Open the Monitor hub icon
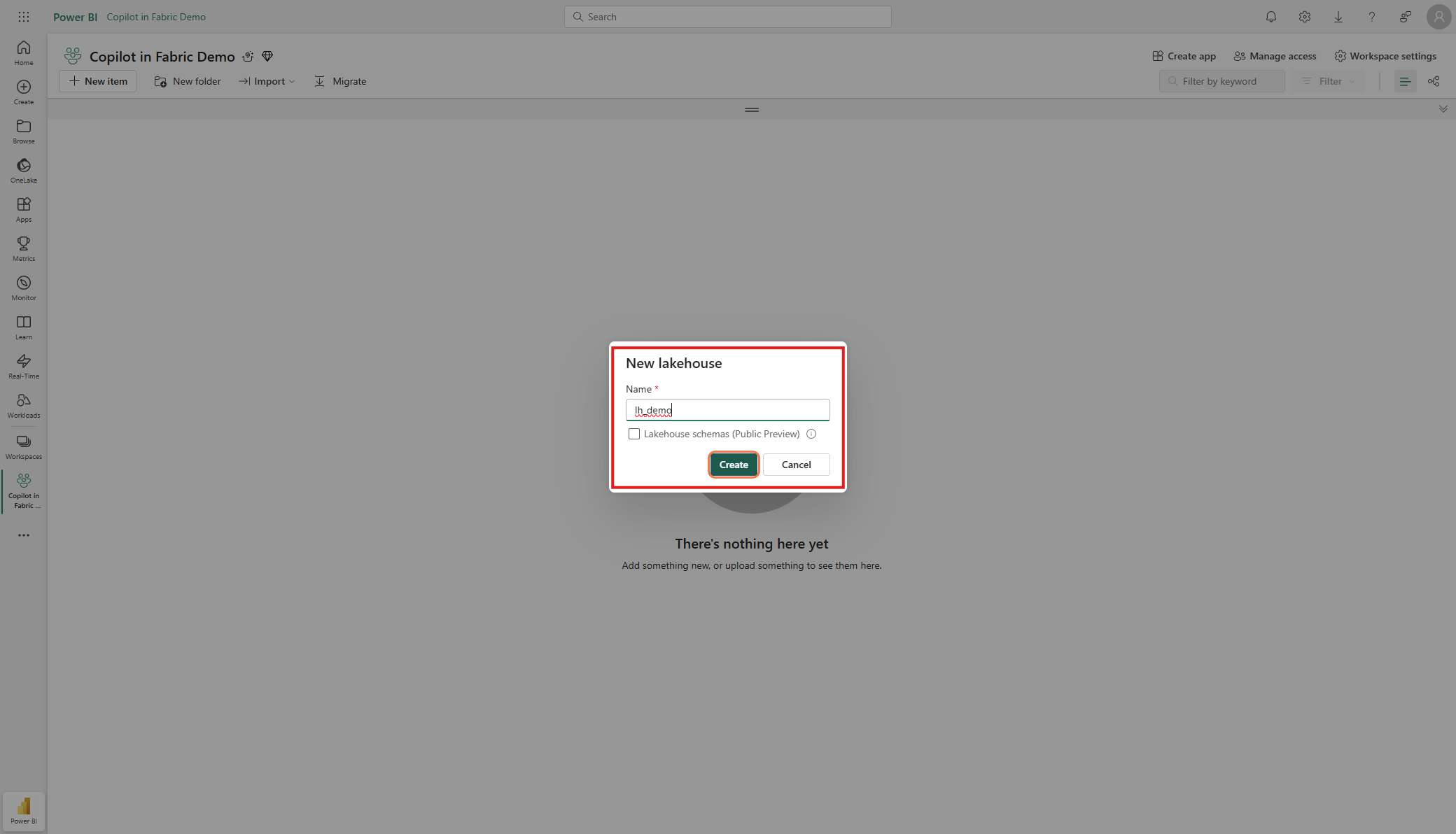Image resolution: width=1456 pixels, height=834 pixels. point(23,288)
